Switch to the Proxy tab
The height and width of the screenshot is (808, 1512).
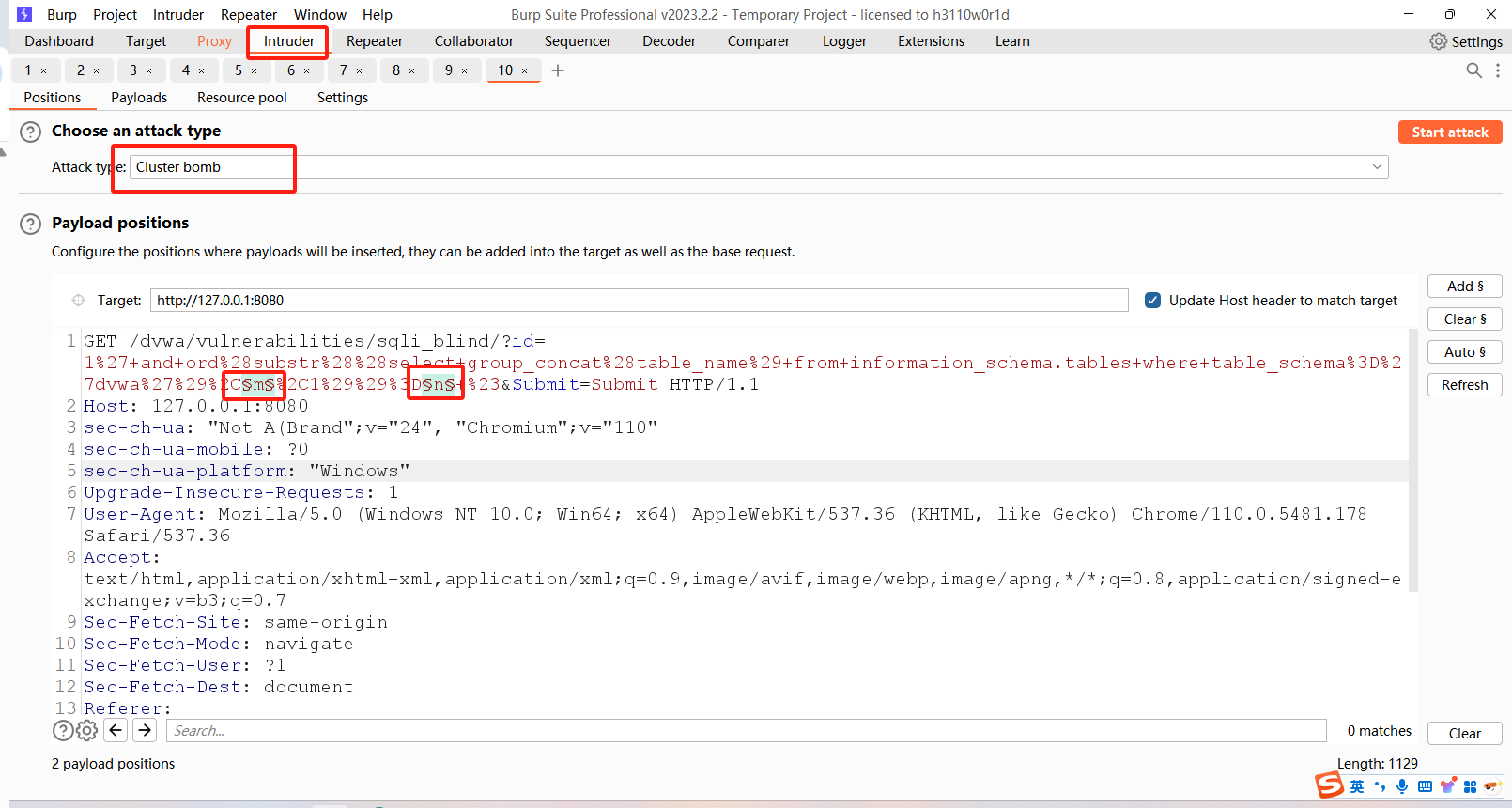click(x=214, y=41)
